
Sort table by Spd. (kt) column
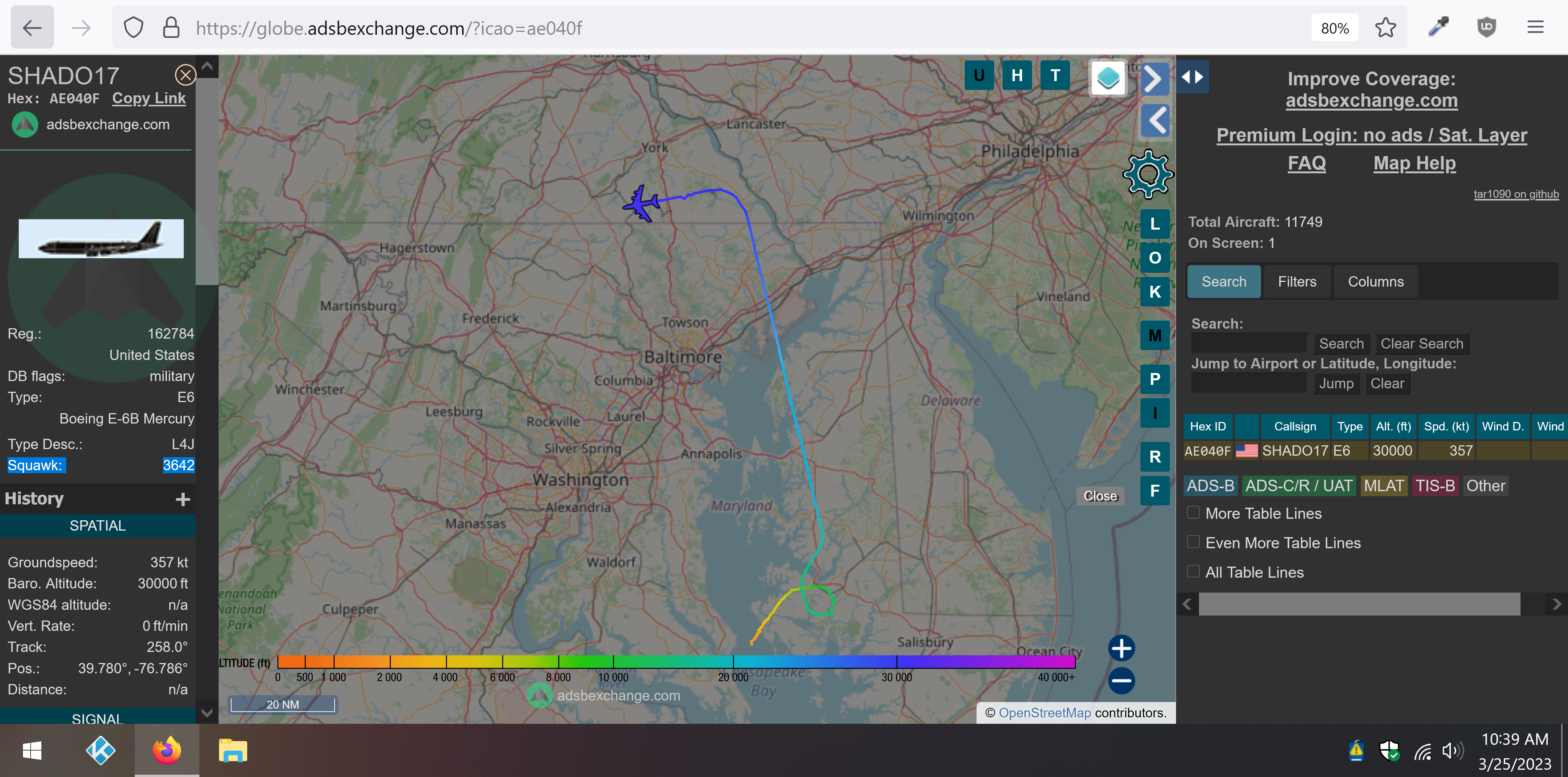pos(1446,427)
